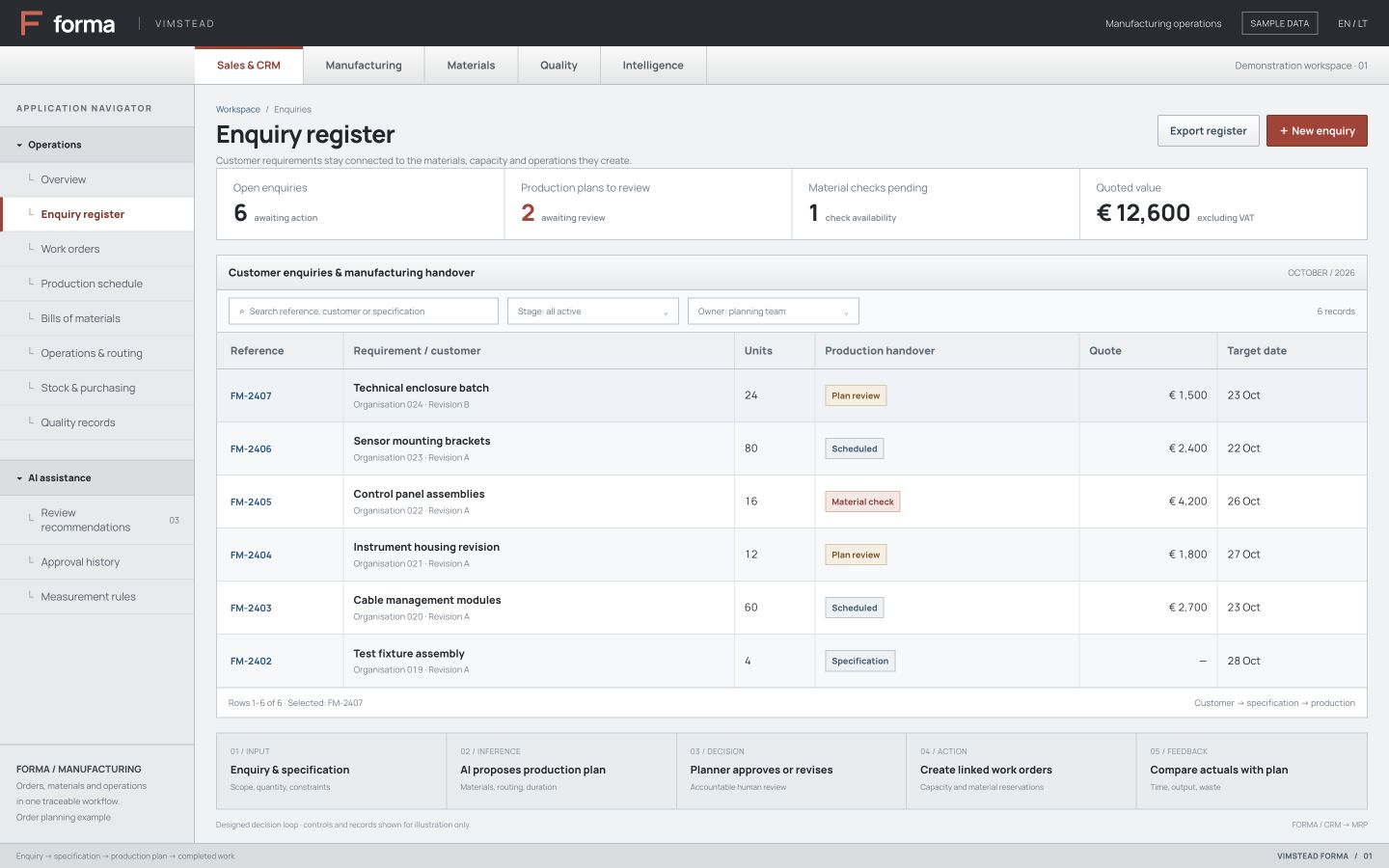Click the Specification status badge
This screenshot has height=868, width=1389.
pos(859,661)
